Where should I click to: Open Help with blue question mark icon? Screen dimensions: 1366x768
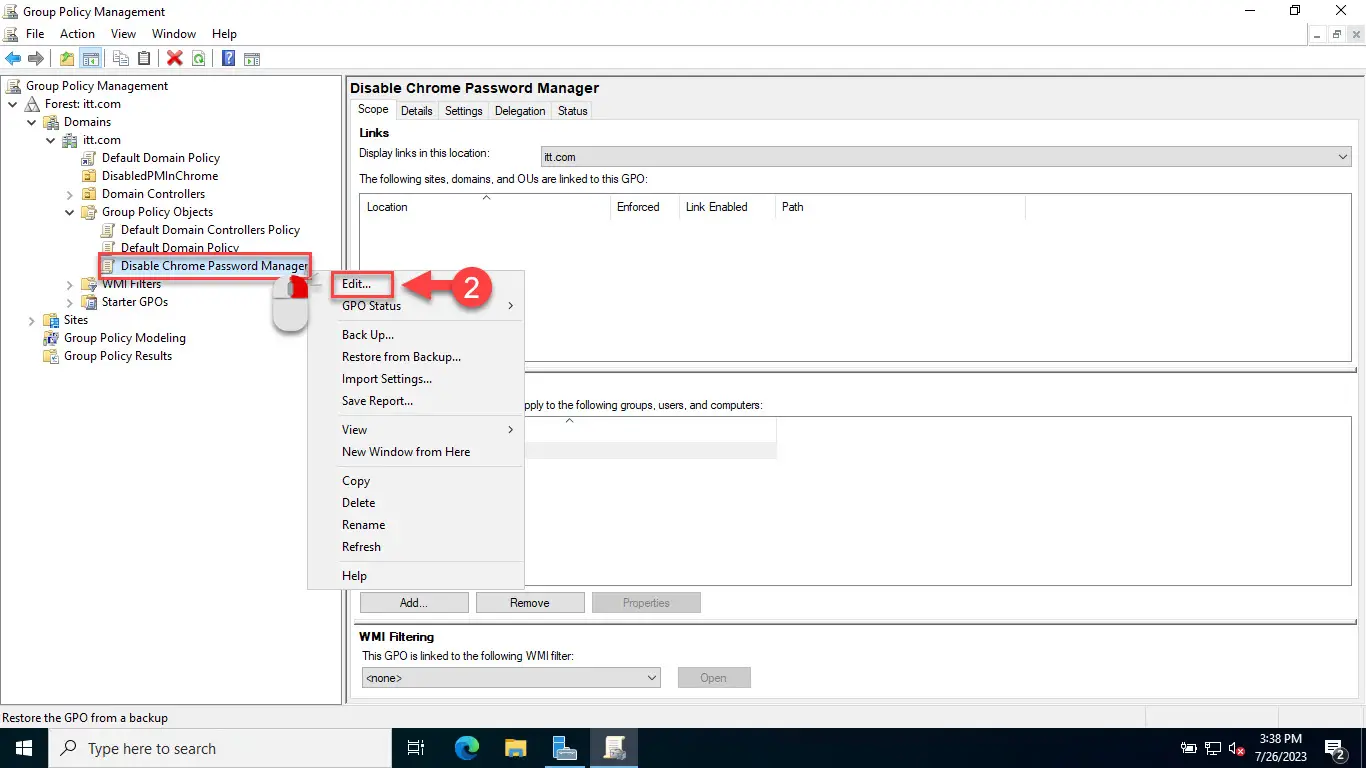pos(229,58)
